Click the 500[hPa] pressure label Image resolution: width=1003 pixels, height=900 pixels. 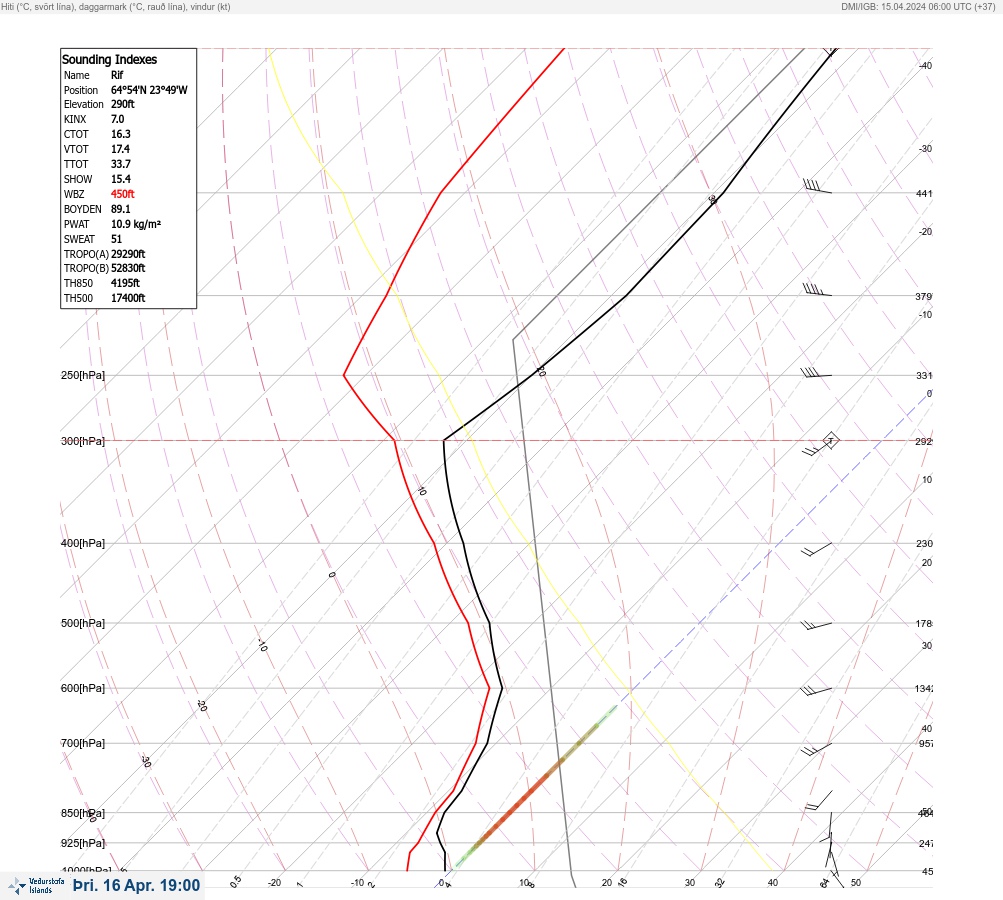[83, 623]
